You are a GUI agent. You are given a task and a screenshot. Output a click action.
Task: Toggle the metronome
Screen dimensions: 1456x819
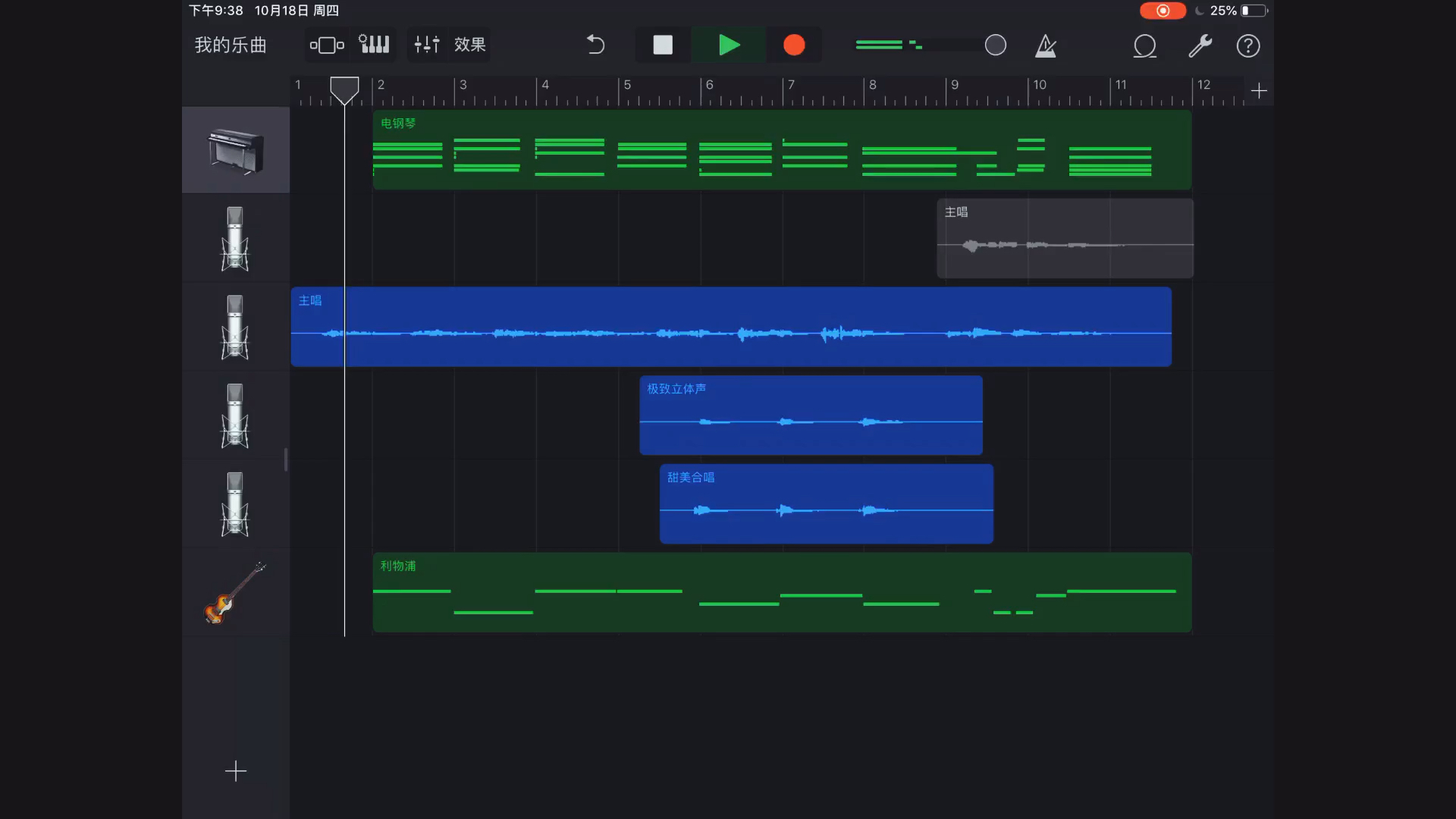click(1046, 45)
